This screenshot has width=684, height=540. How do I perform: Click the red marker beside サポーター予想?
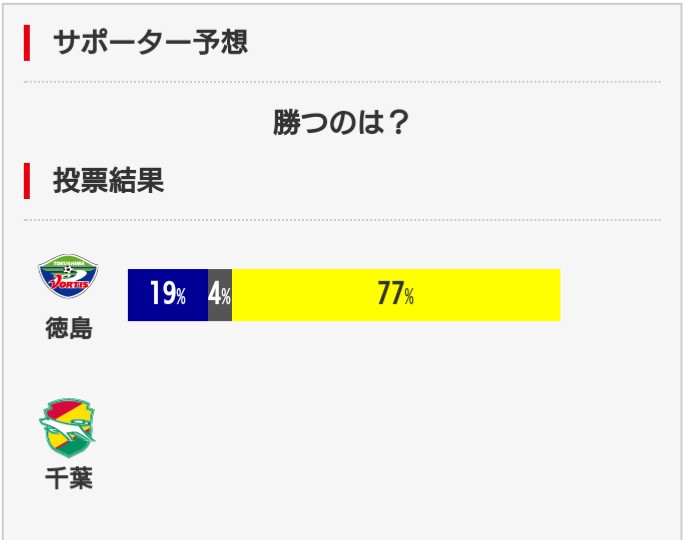[x=27, y=43]
